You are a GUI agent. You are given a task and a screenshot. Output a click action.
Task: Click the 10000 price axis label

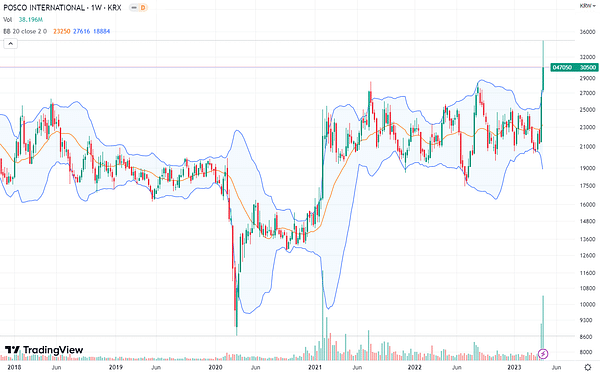[x=587, y=305]
